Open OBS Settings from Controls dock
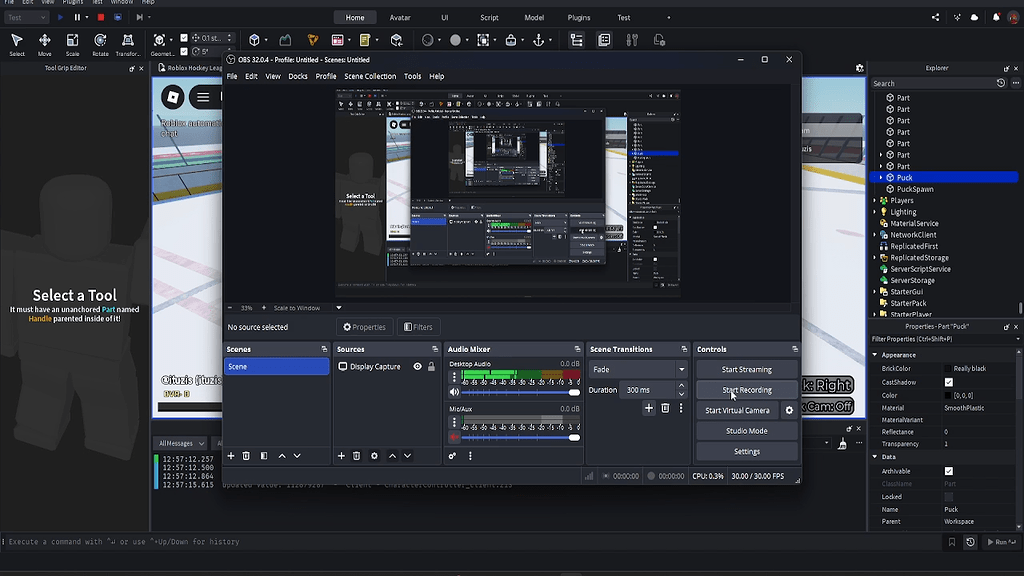 [x=746, y=451]
